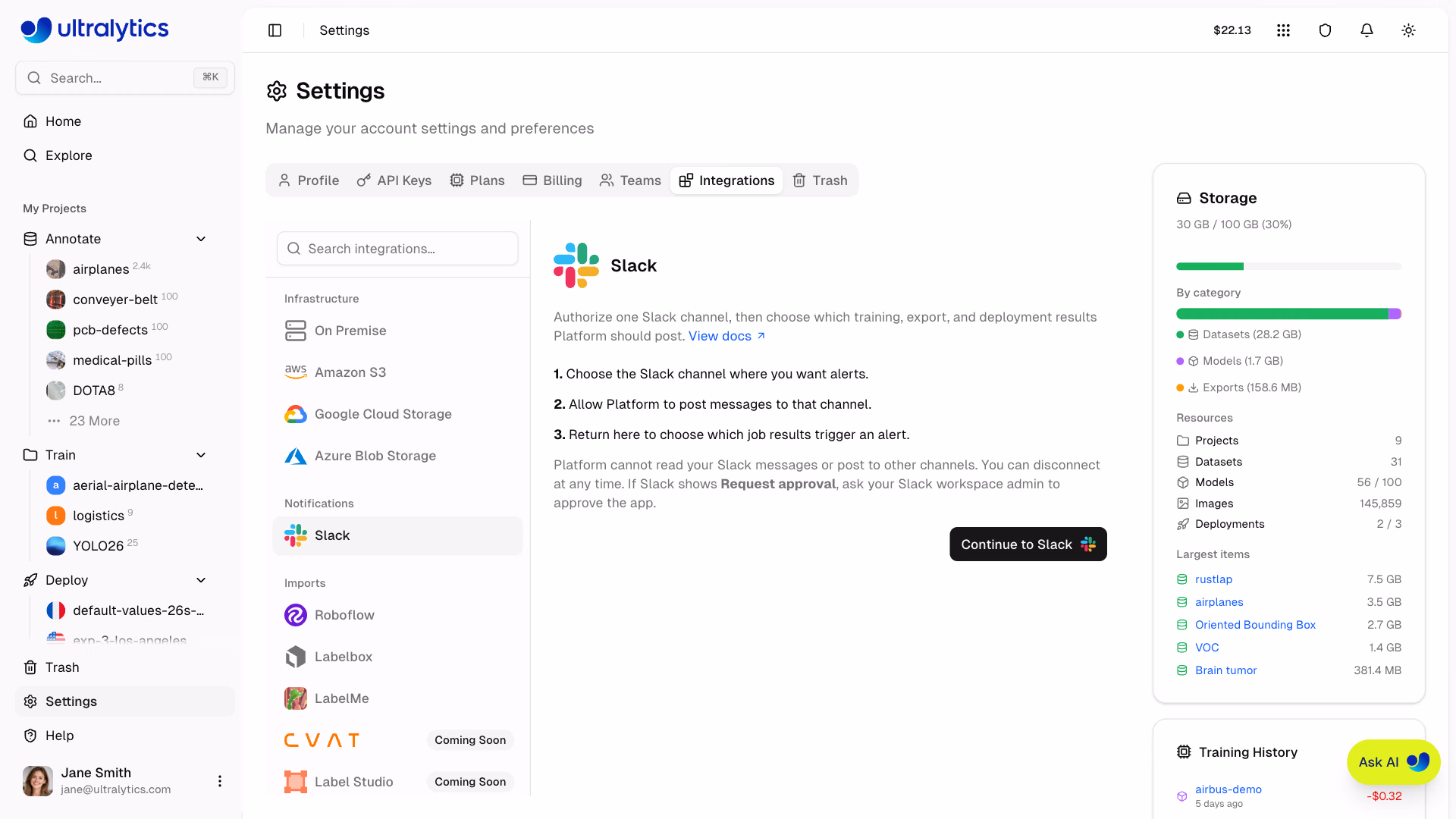Click the storage usage progress bar
The width and height of the screenshot is (1456, 819).
coord(1288,266)
